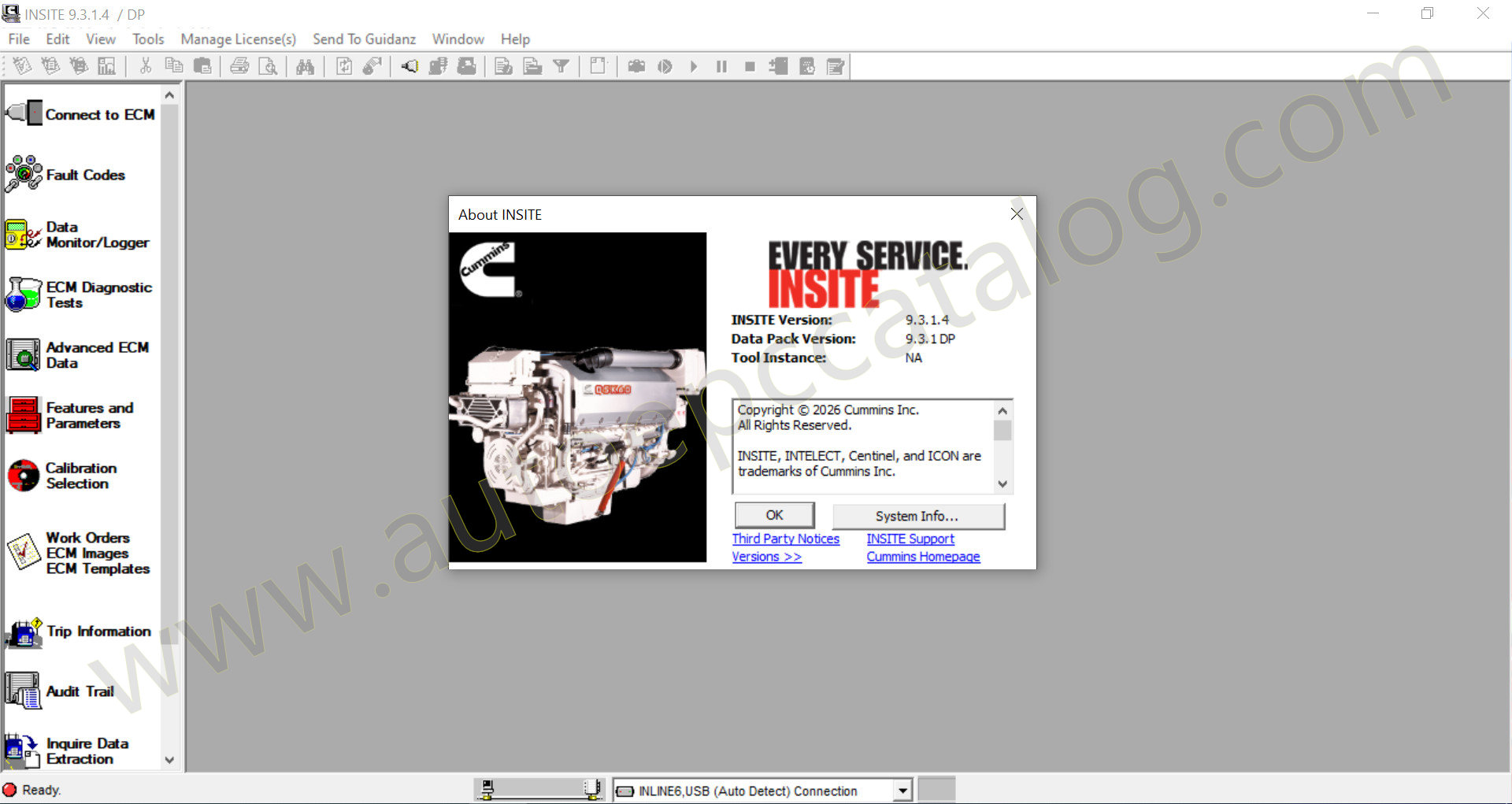Open Connect to ECM in the sidebar

(x=82, y=114)
